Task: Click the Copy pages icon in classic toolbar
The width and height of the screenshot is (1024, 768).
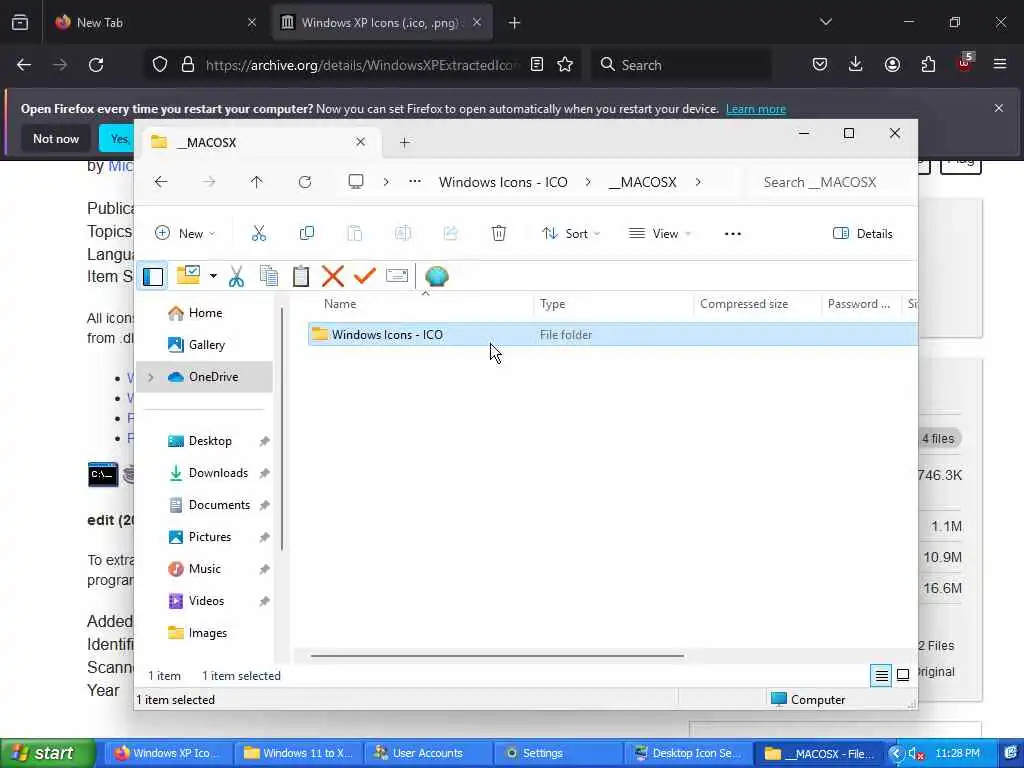Action: tap(269, 276)
